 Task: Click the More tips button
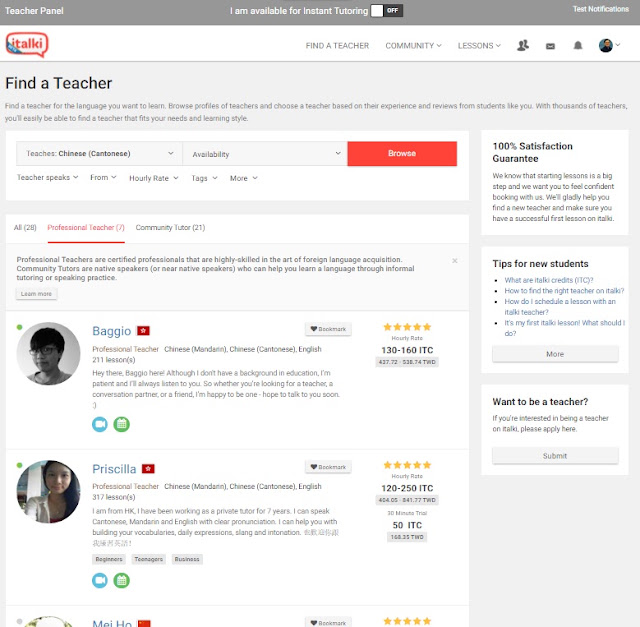(555, 354)
